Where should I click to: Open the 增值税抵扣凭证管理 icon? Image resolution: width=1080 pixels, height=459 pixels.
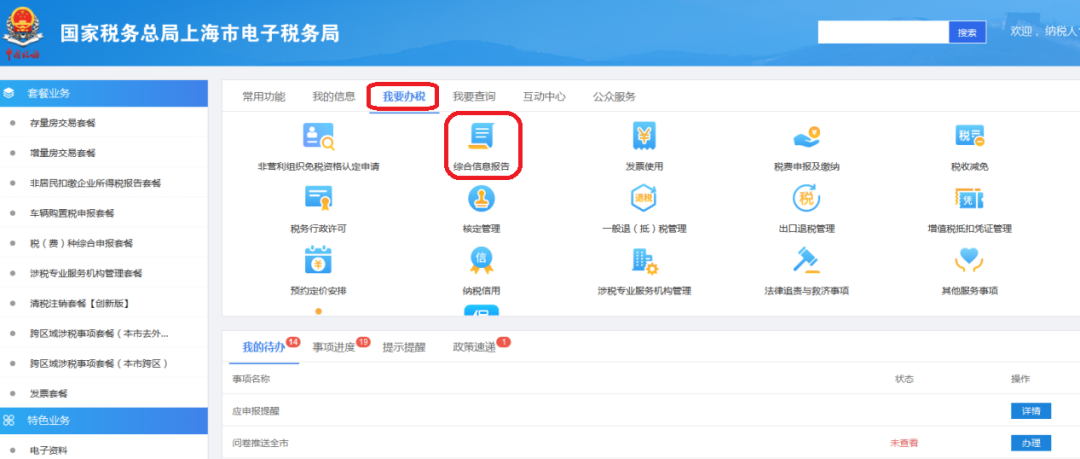pyautogui.click(x=969, y=198)
